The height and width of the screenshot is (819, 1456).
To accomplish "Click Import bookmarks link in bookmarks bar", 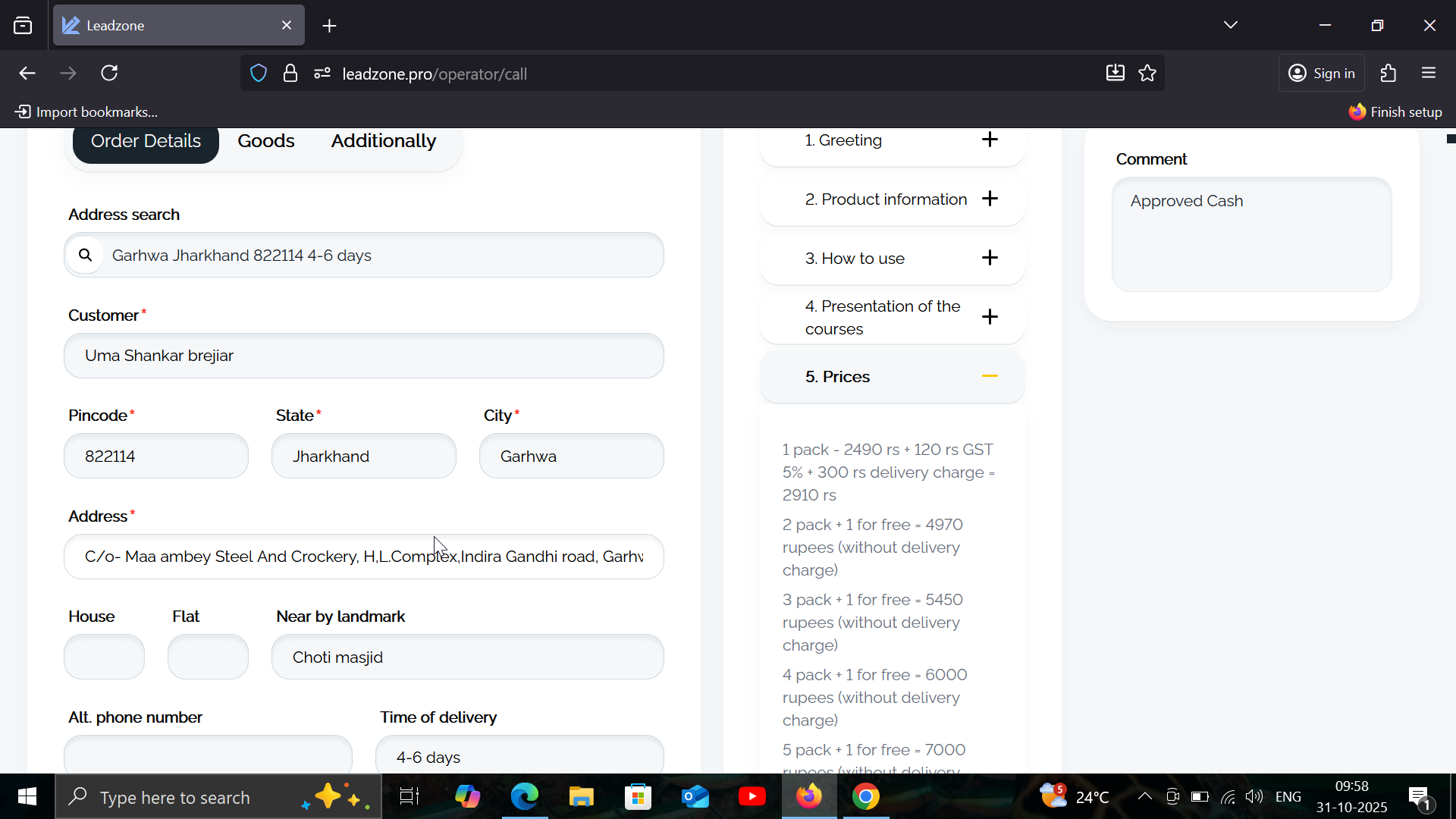I will point(87,112).
